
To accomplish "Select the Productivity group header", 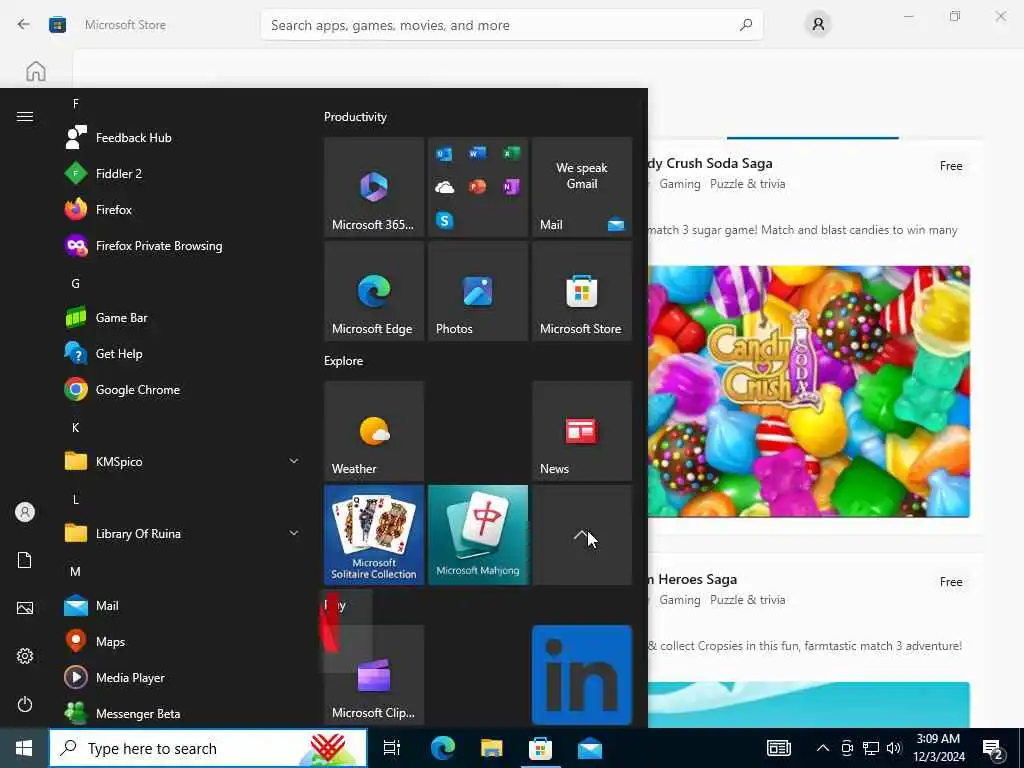I will tap(355, 117).
